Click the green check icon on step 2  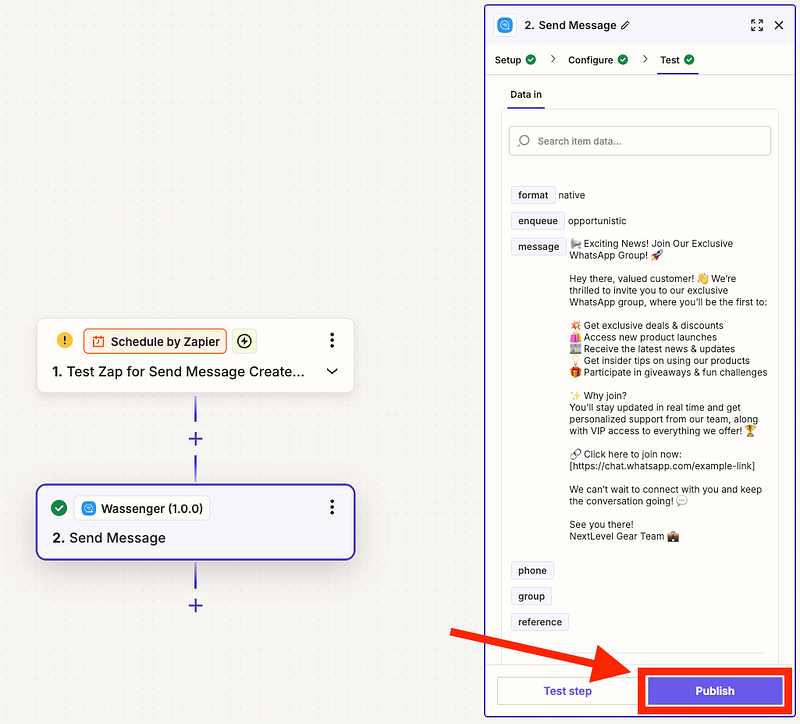pyautogui.click(x=59, y=508)
